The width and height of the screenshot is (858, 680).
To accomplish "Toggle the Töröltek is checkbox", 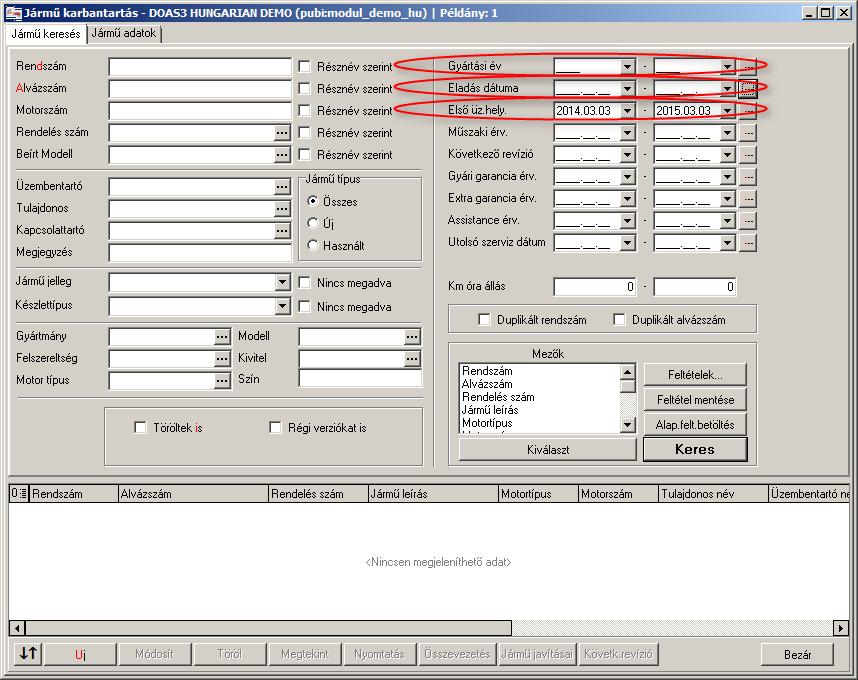I will pyautogui.click(x=140, y=427).
